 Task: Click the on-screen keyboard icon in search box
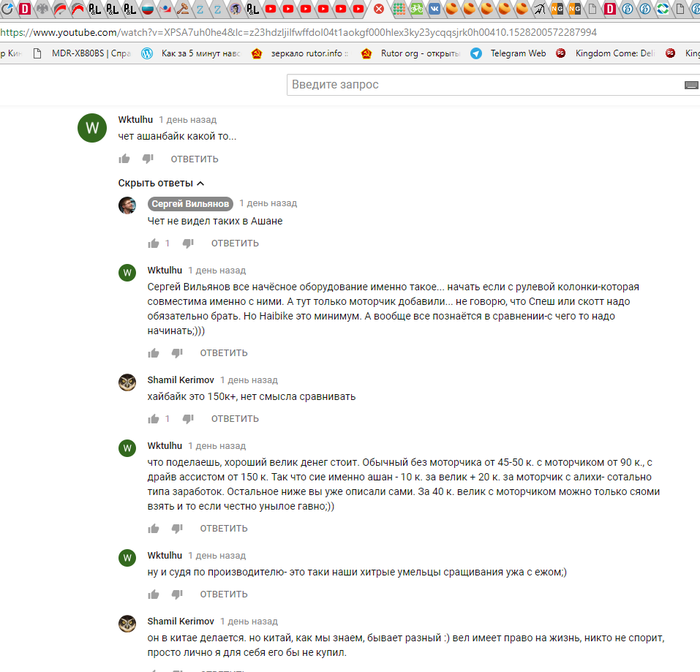point(691,85)
